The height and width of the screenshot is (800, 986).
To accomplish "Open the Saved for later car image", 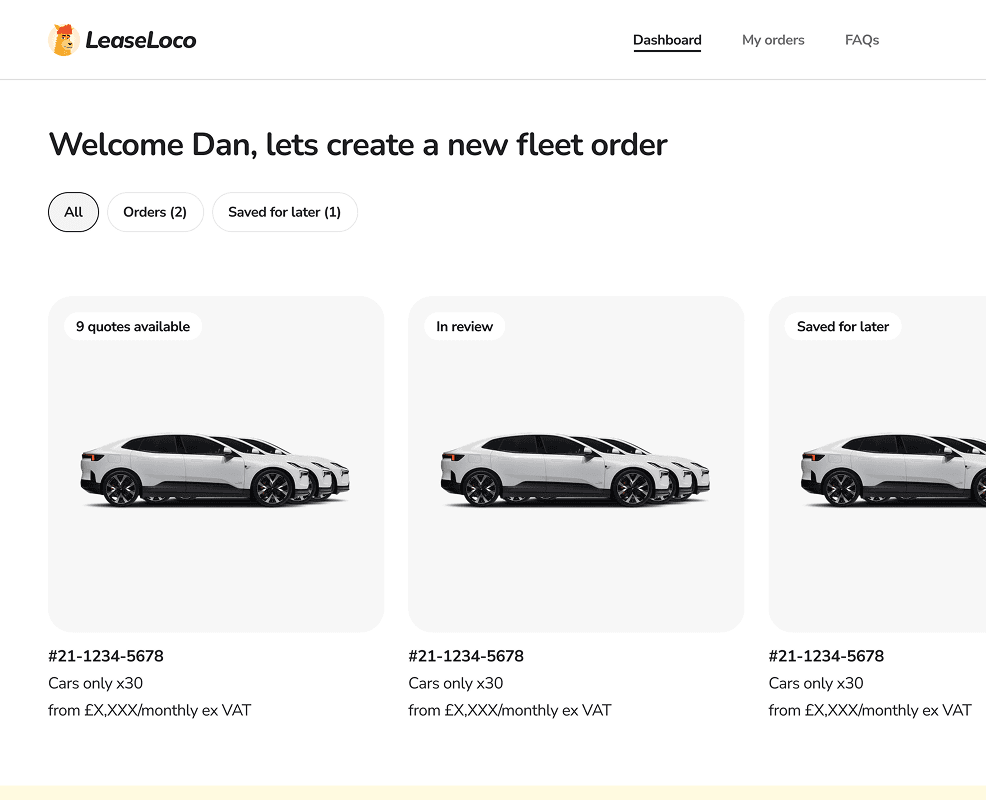I will click(x=893, y=470).
